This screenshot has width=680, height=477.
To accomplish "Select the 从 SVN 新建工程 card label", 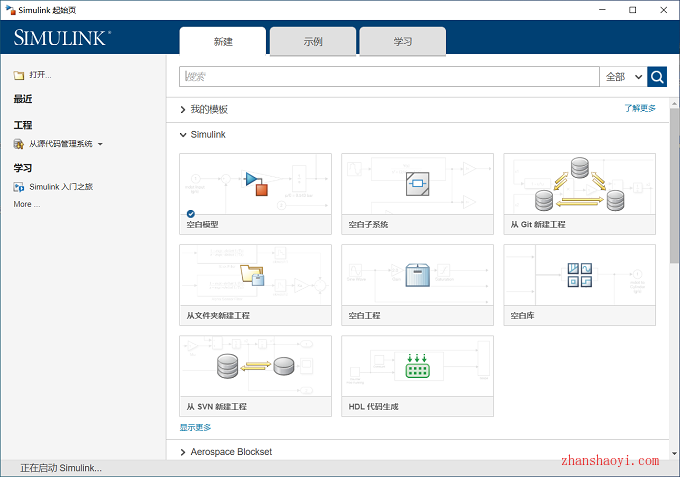I will (216, 407).
